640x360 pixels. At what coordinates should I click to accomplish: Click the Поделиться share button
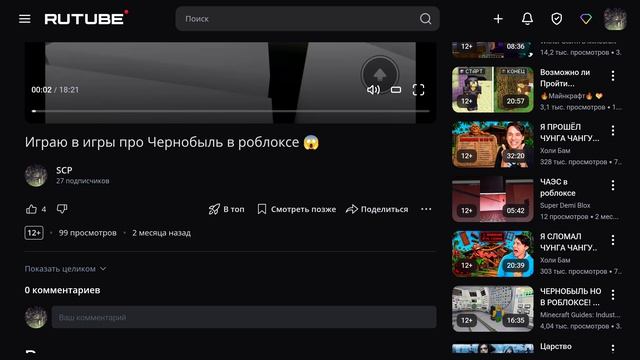[x=377, y=209]
